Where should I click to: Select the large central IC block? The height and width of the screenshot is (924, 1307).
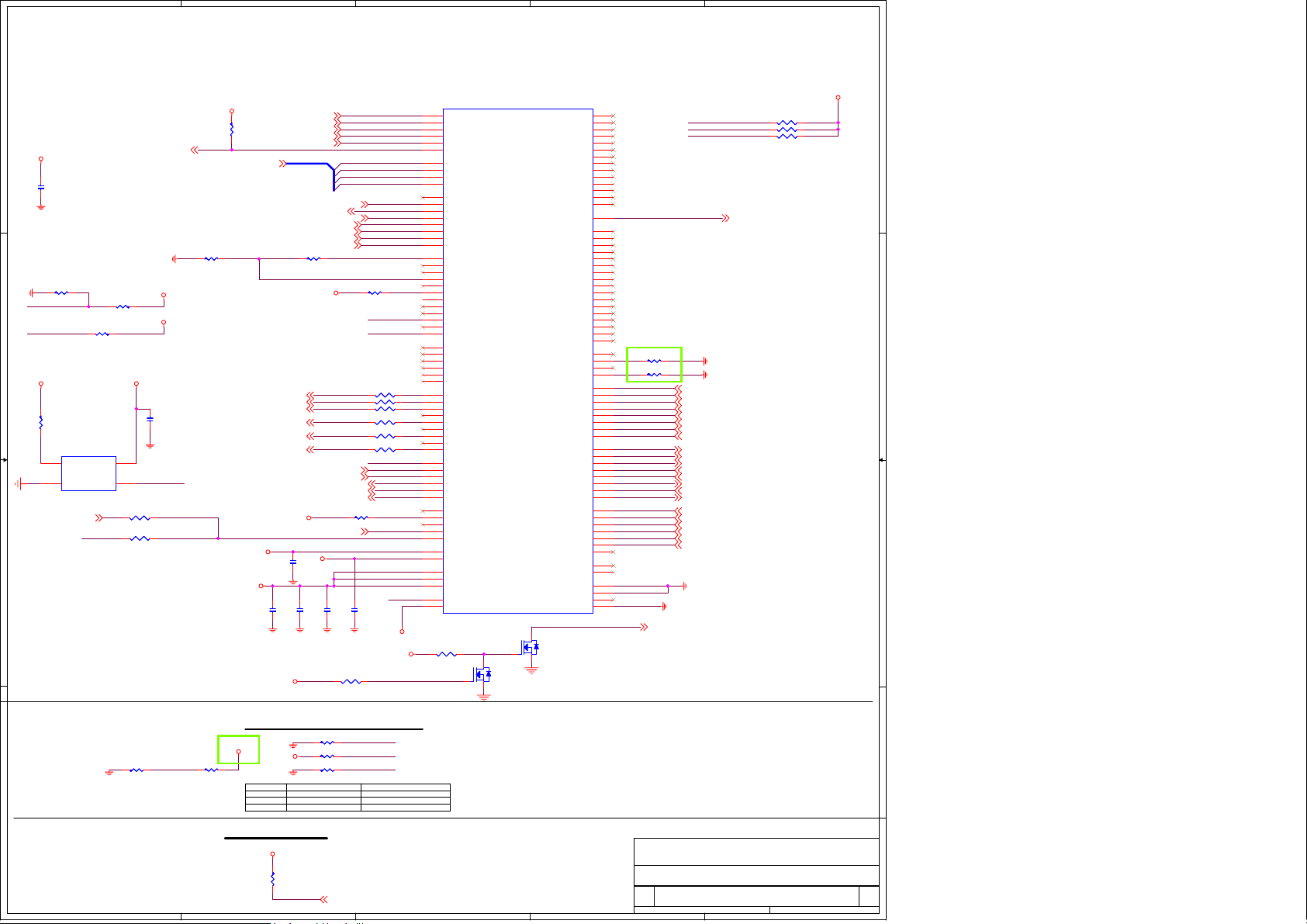[x=518, y=361]
